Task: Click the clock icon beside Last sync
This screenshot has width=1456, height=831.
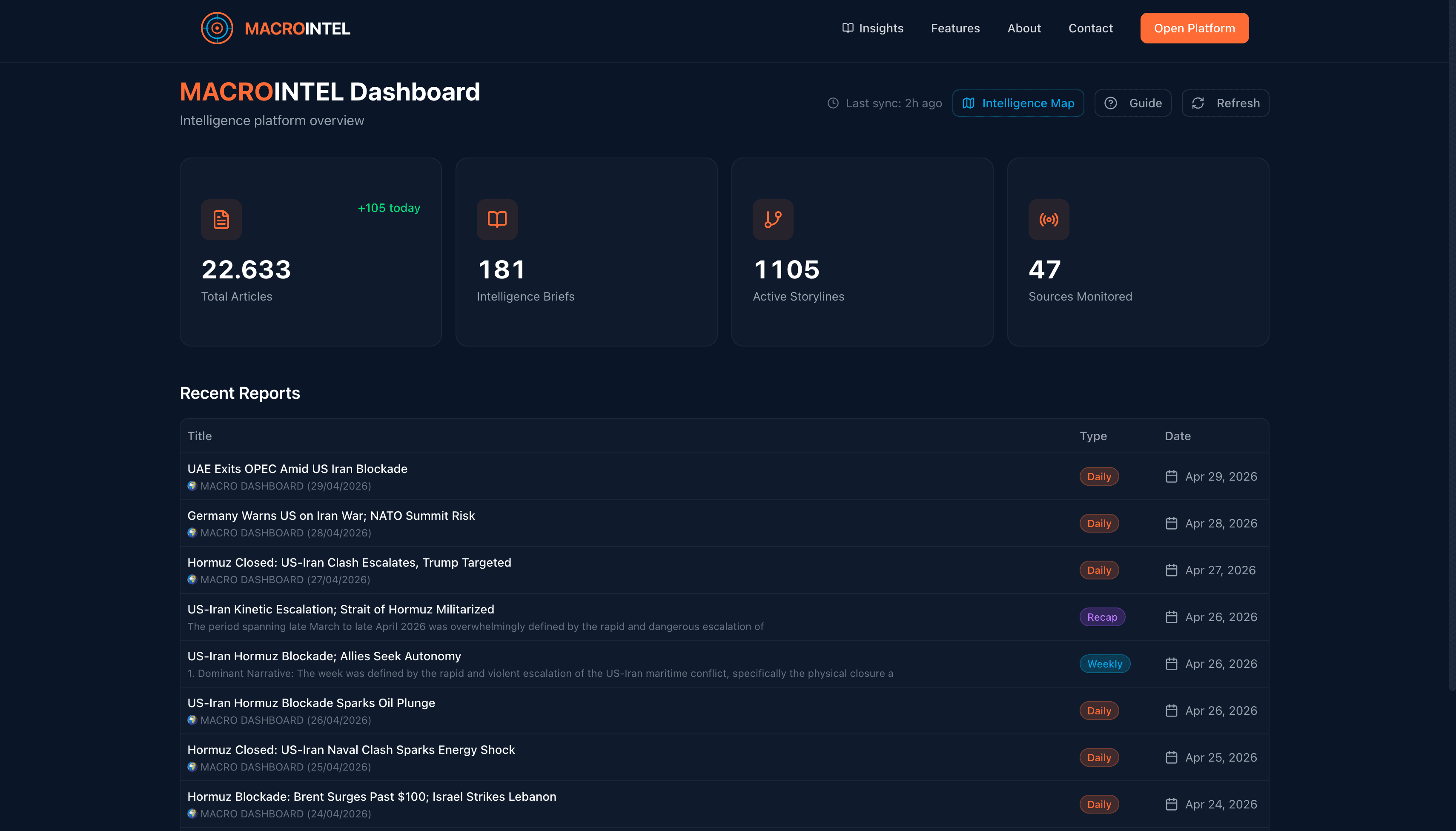Action: click(833, 103)
